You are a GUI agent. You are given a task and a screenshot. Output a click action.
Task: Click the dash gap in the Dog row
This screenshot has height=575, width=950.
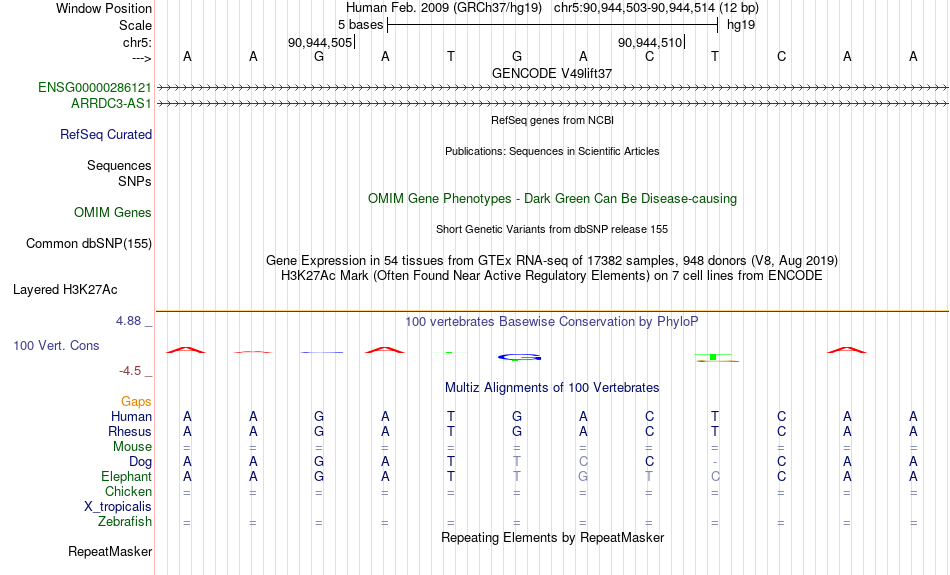tap(716, 462)
